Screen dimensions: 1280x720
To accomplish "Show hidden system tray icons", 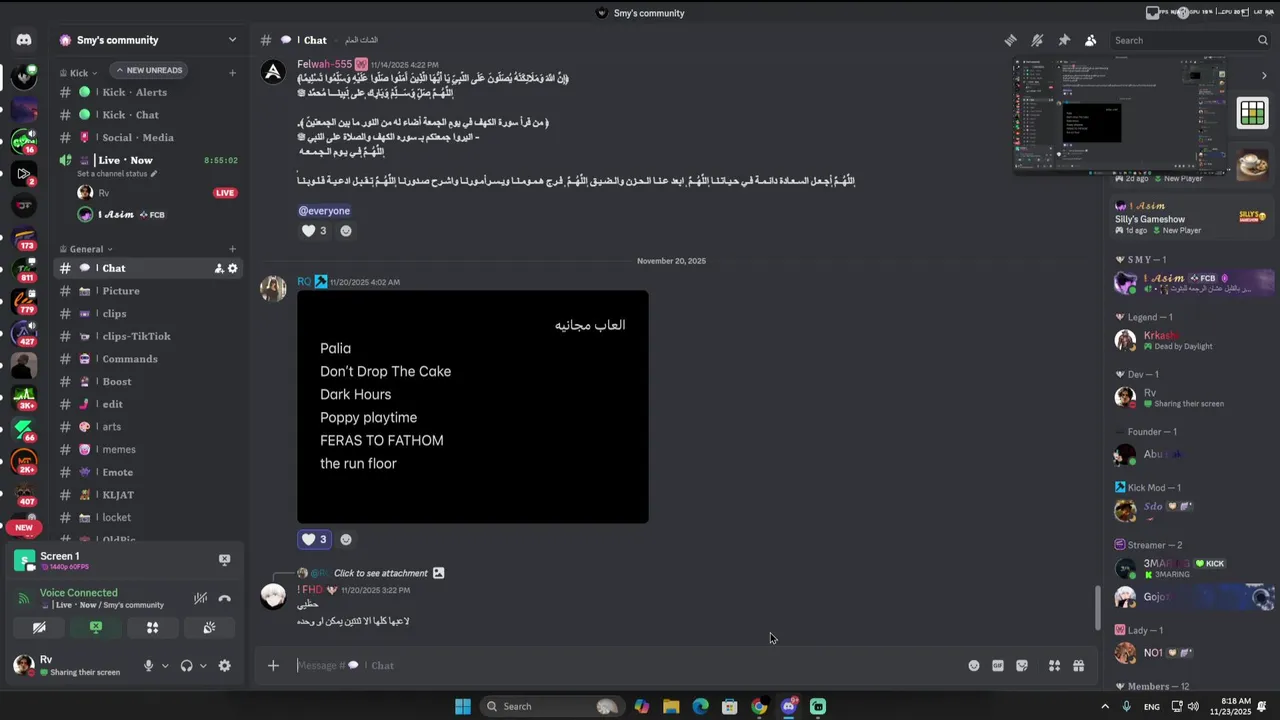I will click(1105, 707).
